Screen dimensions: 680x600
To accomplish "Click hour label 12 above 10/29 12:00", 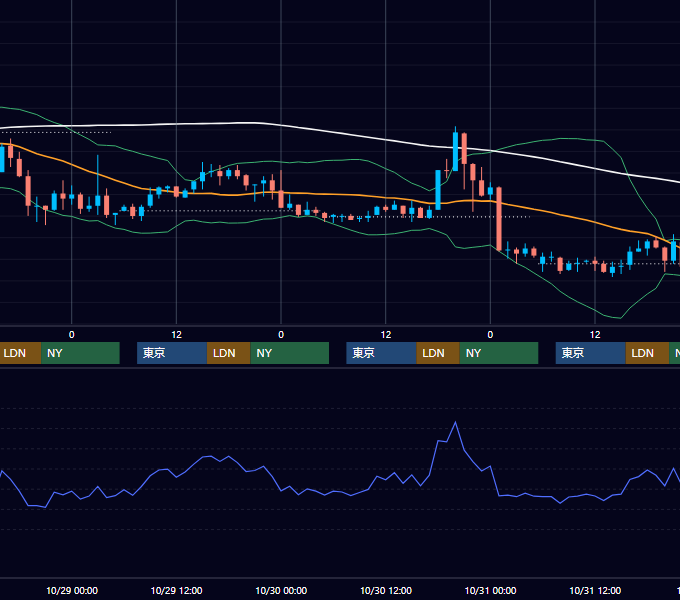I will click(177, 335).
